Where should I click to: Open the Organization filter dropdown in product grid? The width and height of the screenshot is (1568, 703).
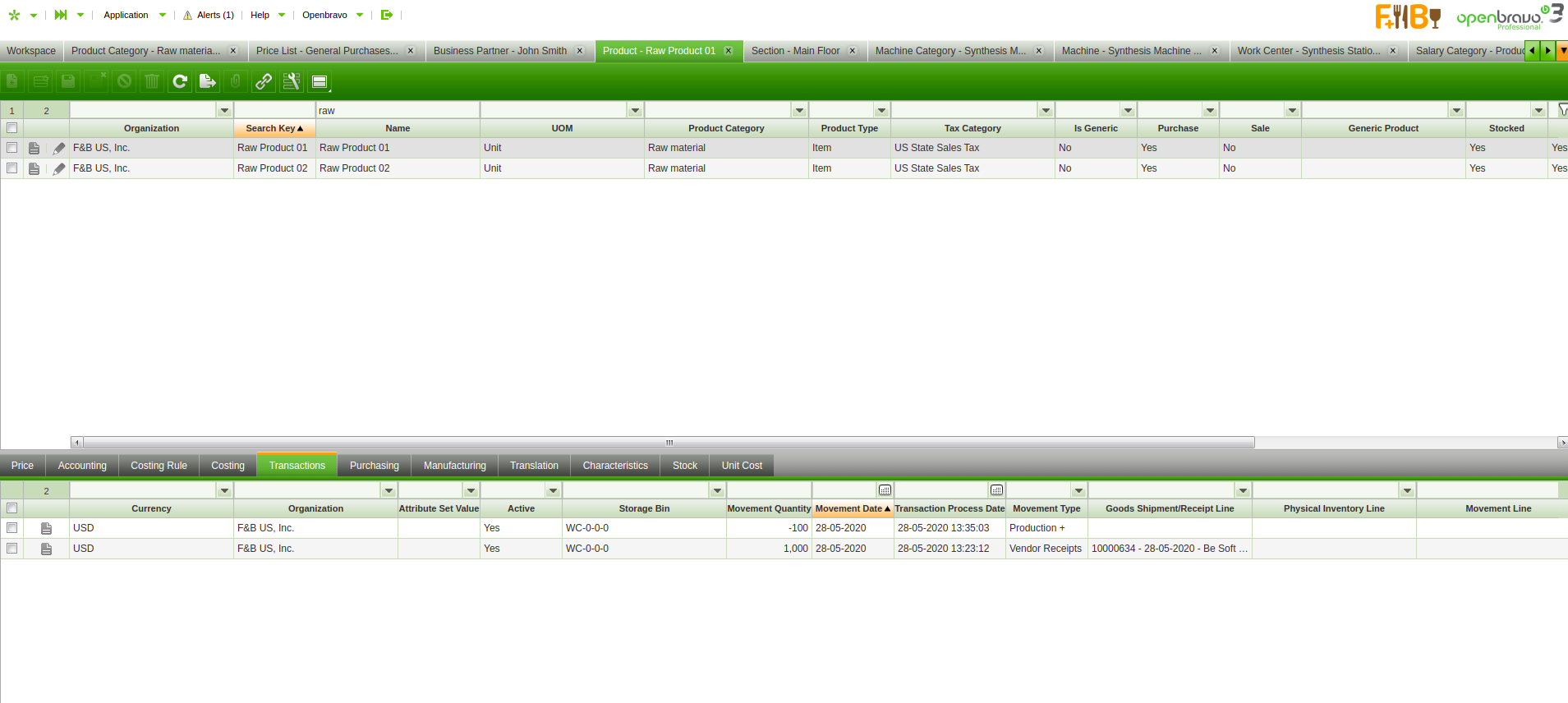224,110
